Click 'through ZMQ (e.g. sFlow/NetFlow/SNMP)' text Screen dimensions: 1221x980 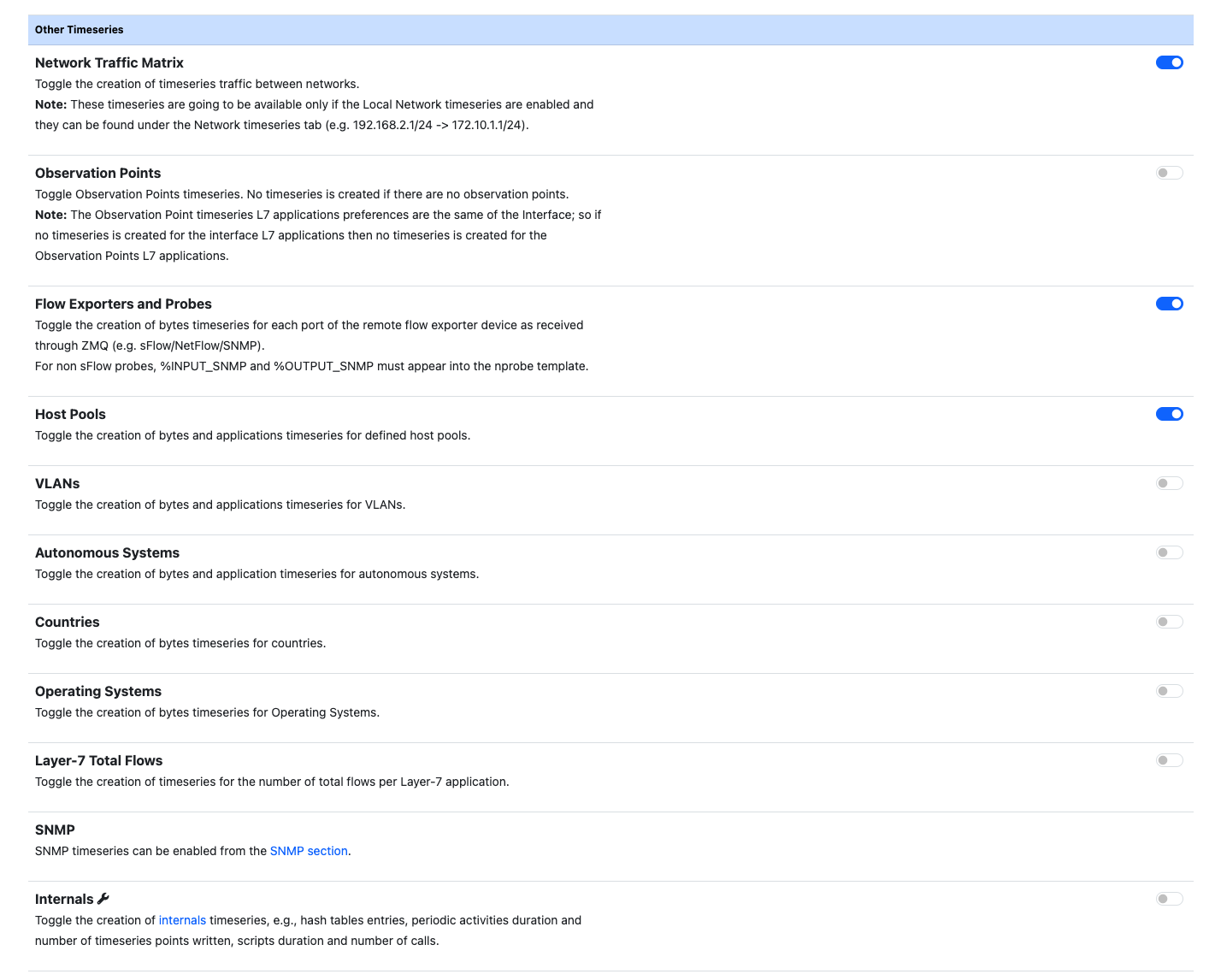(150, 345)
